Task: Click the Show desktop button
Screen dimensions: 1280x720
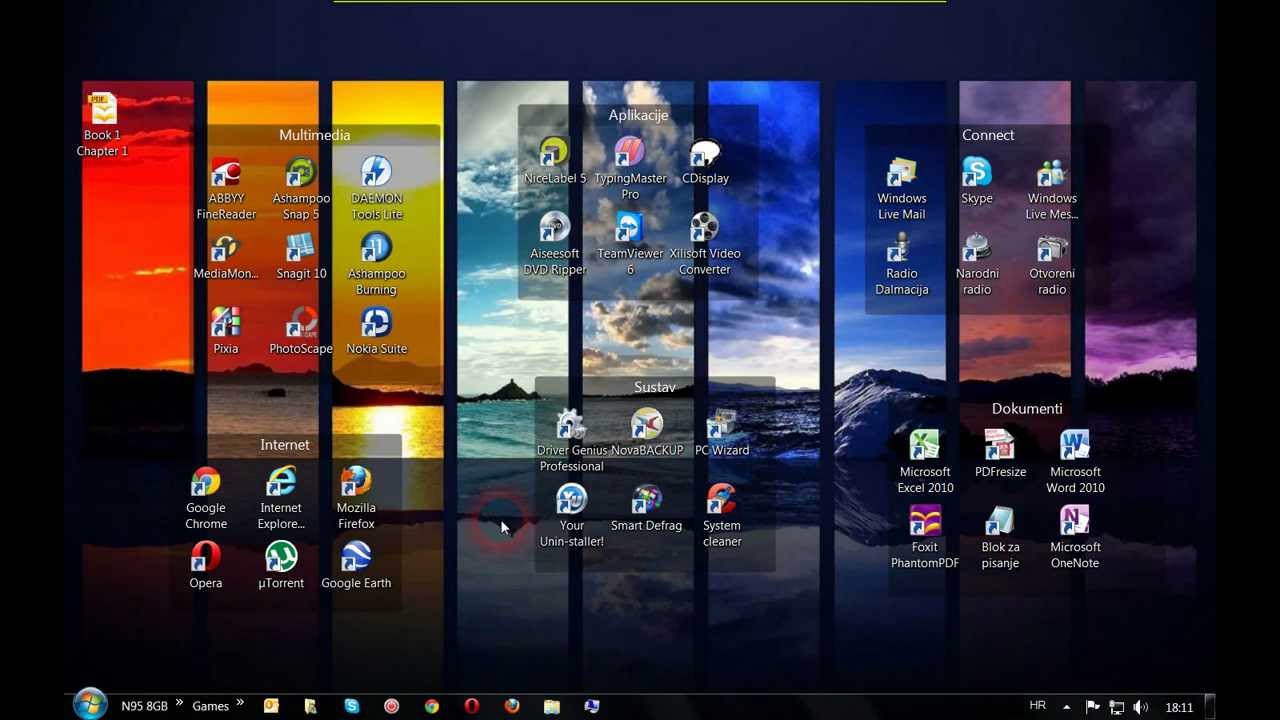Action: 1210,706
